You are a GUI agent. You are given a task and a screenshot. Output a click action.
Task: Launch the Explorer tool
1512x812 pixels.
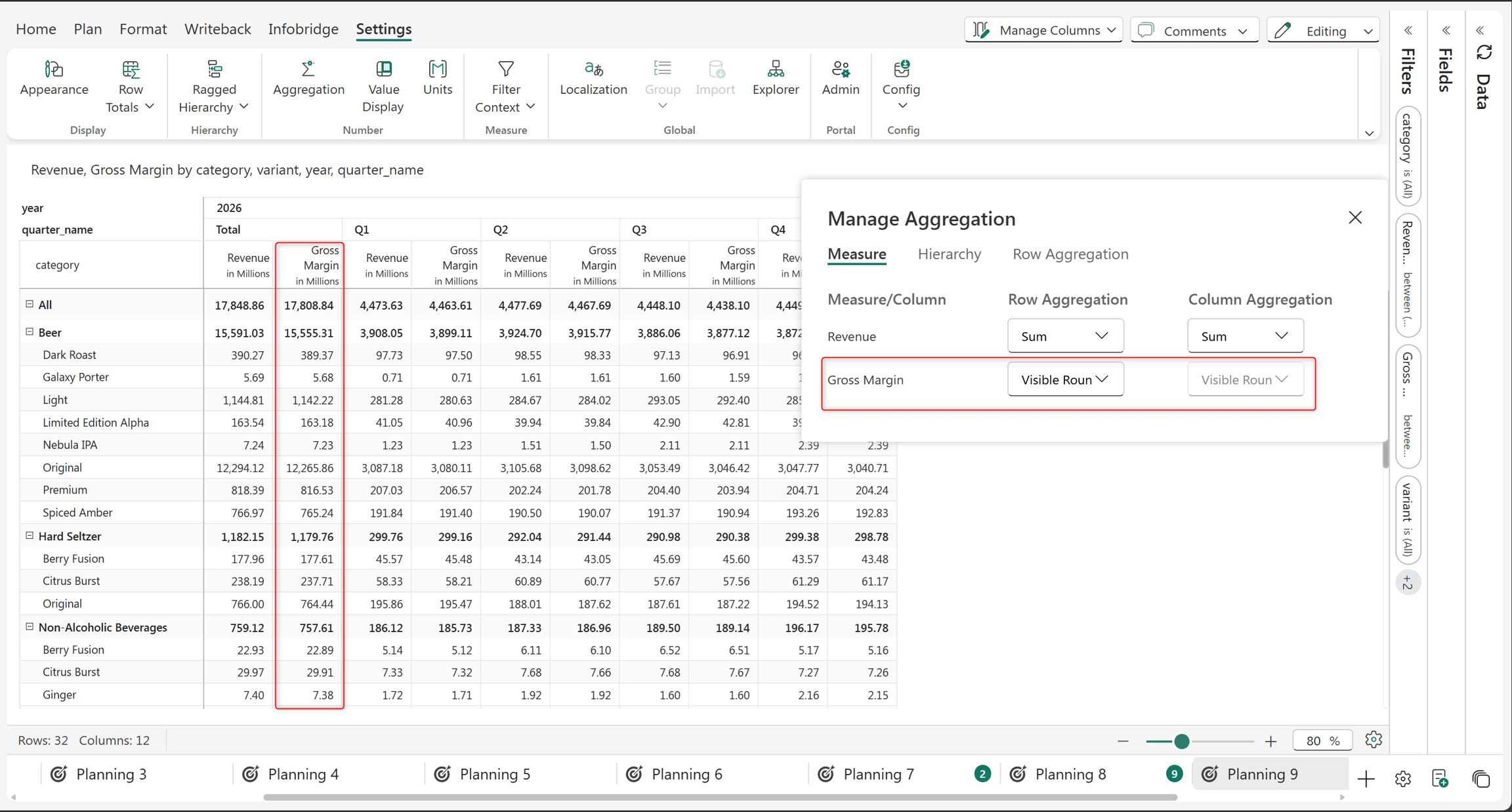(775, 79)
